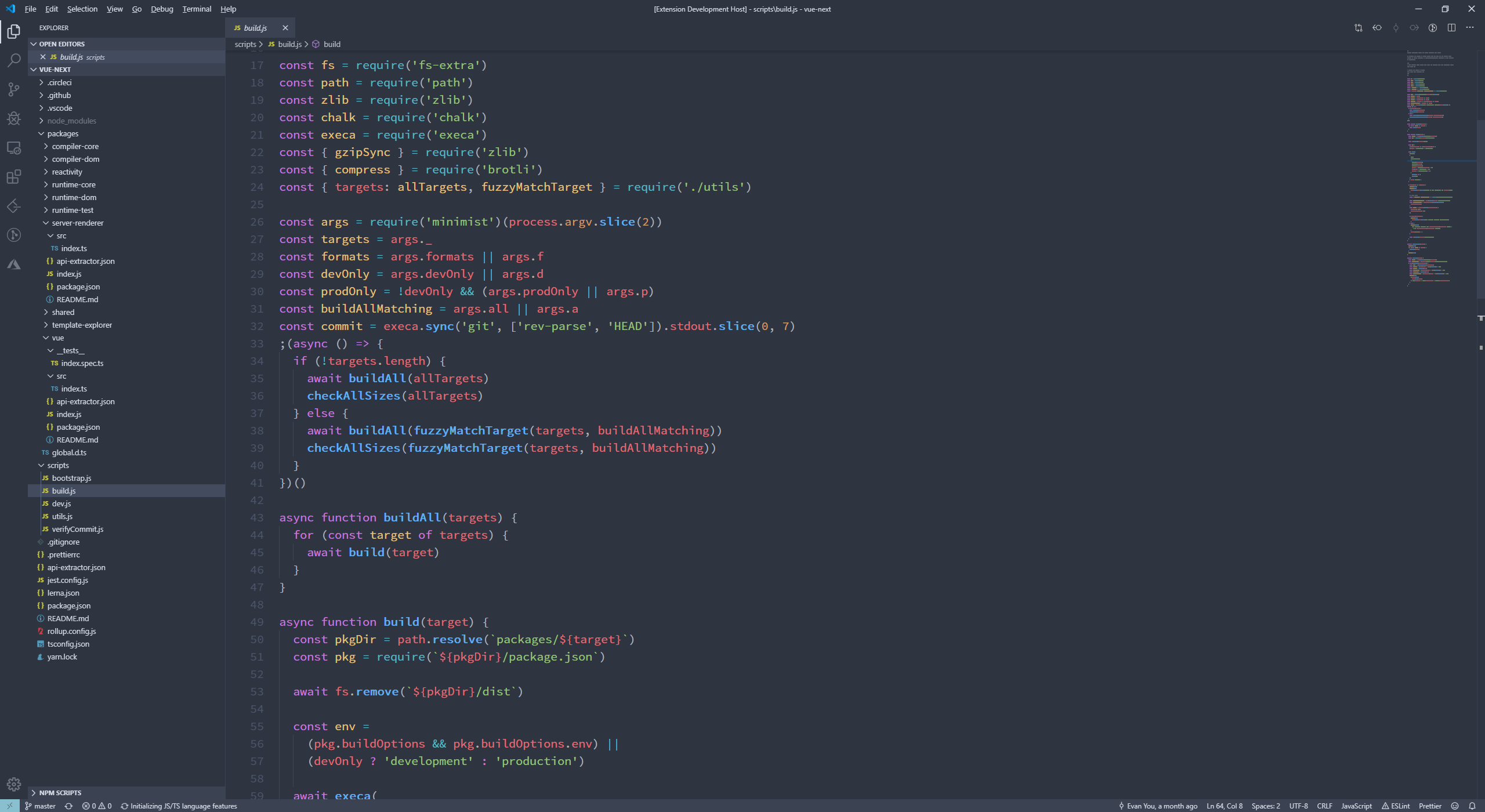Open the Debug view bug icon
This screenshot has width=1485, height=812.
[x=14, y=118]
